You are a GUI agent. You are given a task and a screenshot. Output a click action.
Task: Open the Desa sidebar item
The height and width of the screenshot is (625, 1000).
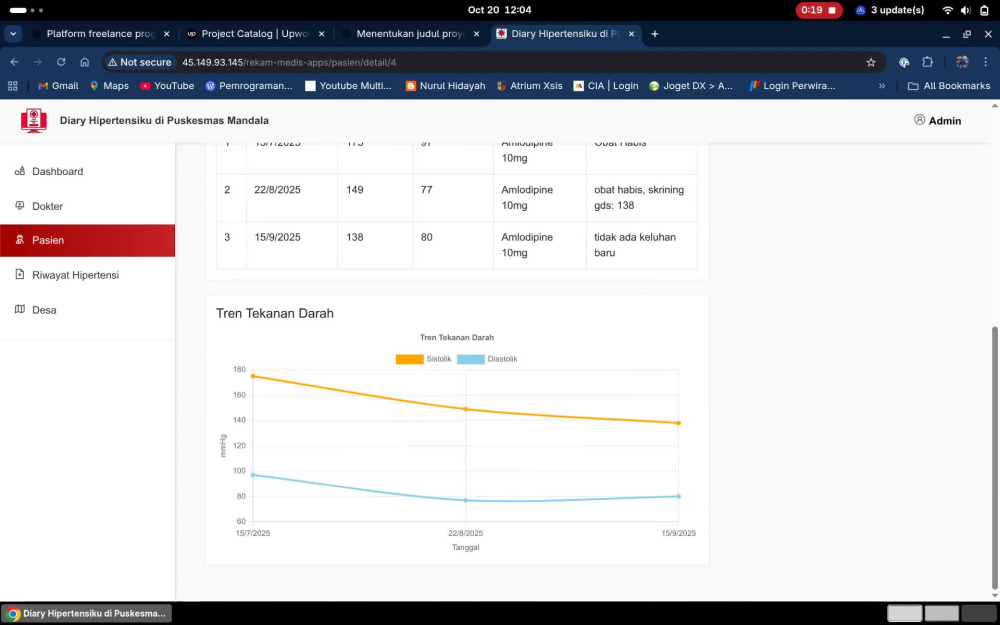87,310
